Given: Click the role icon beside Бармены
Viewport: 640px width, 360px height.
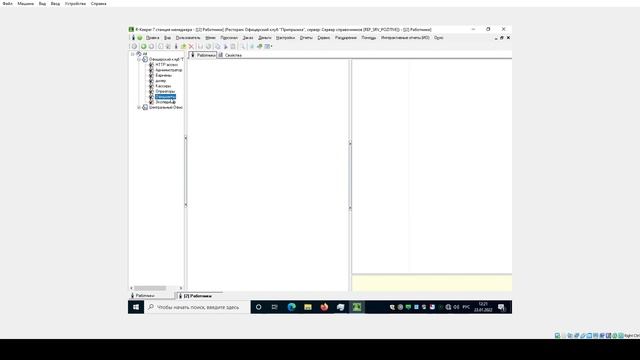Looking at the screenshot, I should tap(151, 76).
